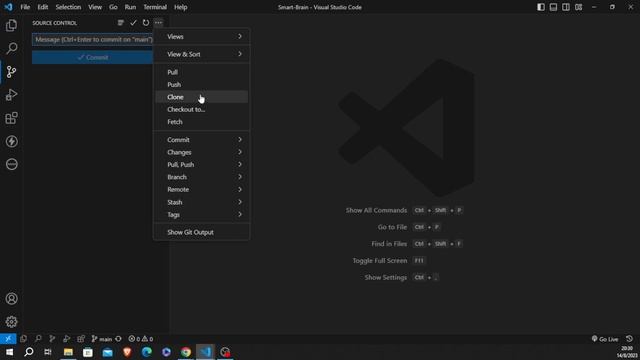Screen dimensions: 640x360
Task: Focus the commit message input field
Action: click(x=93, y=40)
